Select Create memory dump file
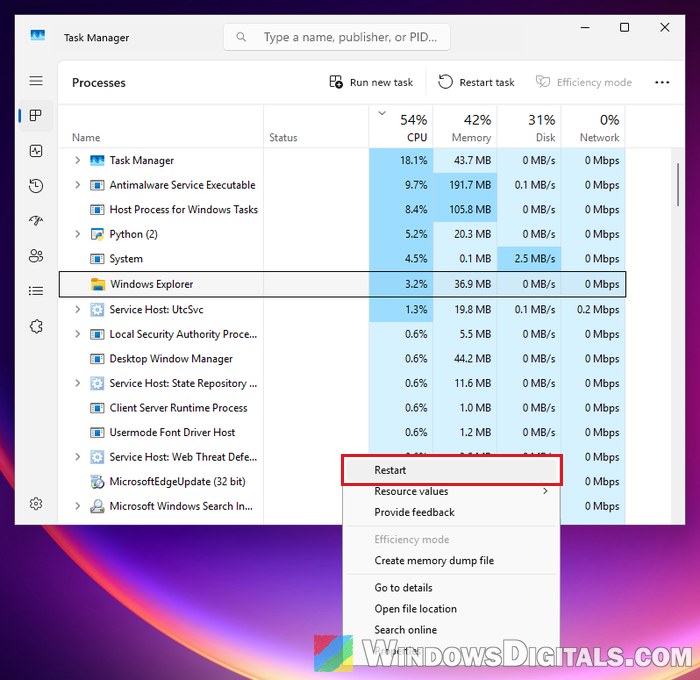The image size is (700, 680). 451,560
